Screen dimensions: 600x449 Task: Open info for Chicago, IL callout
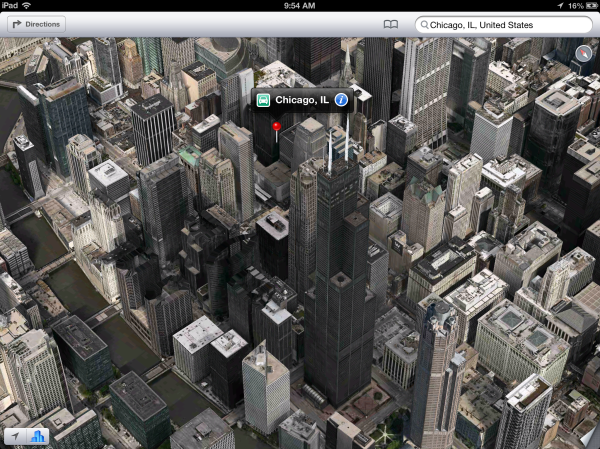click(341, 100)
